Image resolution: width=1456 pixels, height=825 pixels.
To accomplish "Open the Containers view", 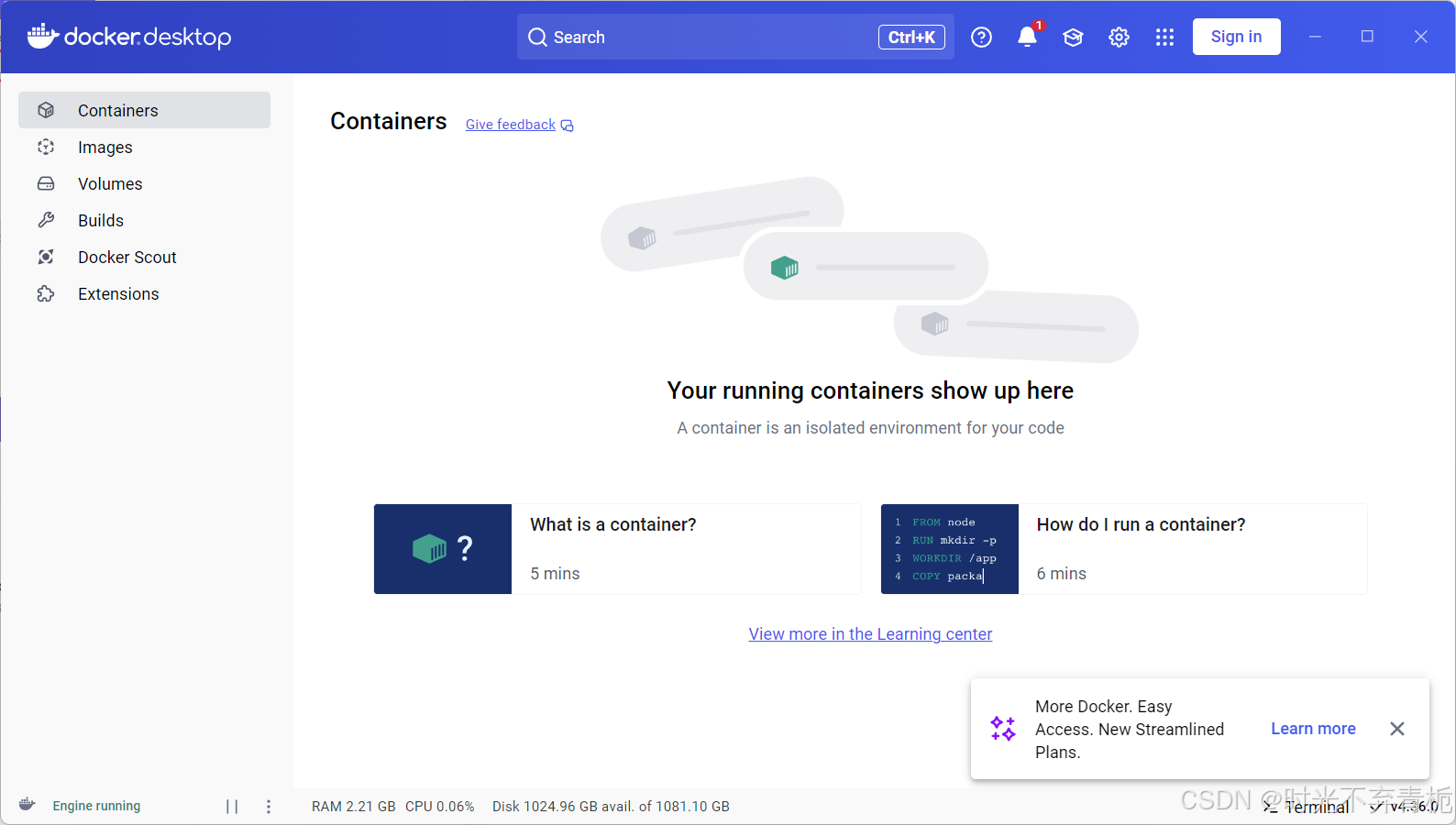I will pos(144,110).
